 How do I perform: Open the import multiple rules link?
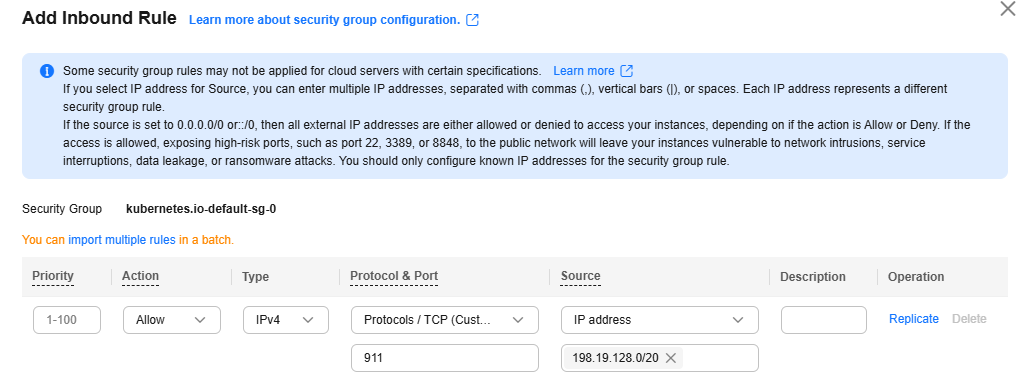(x=122, y=240)
